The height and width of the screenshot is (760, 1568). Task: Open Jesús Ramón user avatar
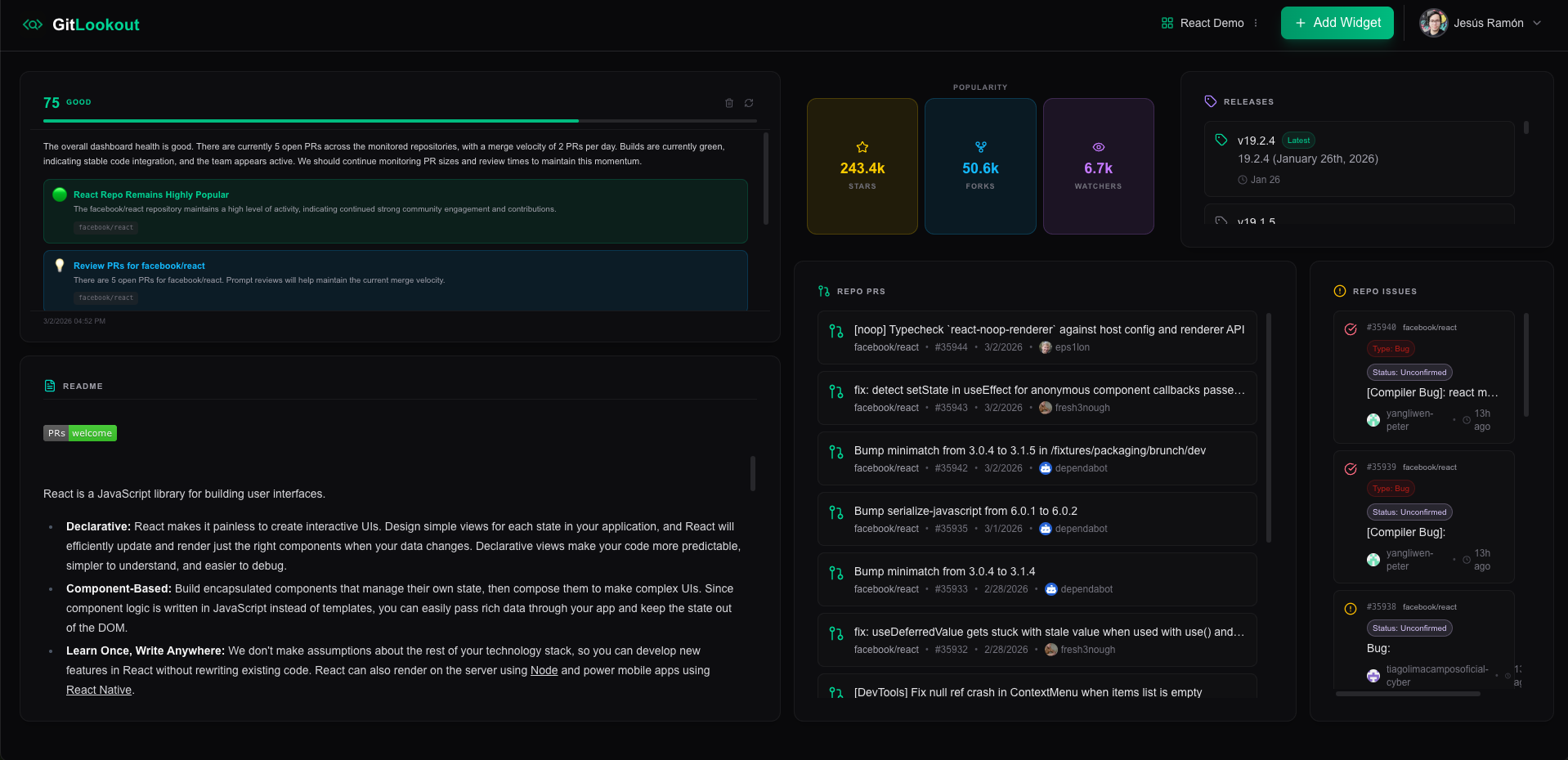tap(1434, 23)
